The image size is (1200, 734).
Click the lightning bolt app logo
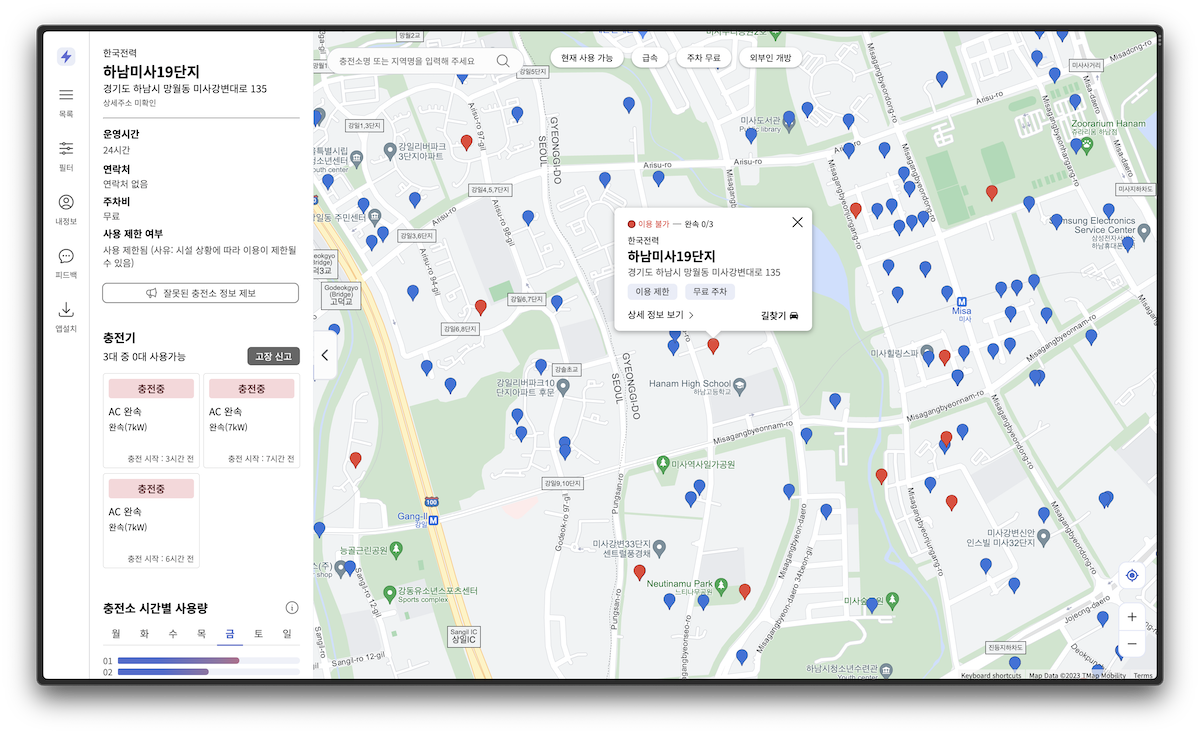66,57
